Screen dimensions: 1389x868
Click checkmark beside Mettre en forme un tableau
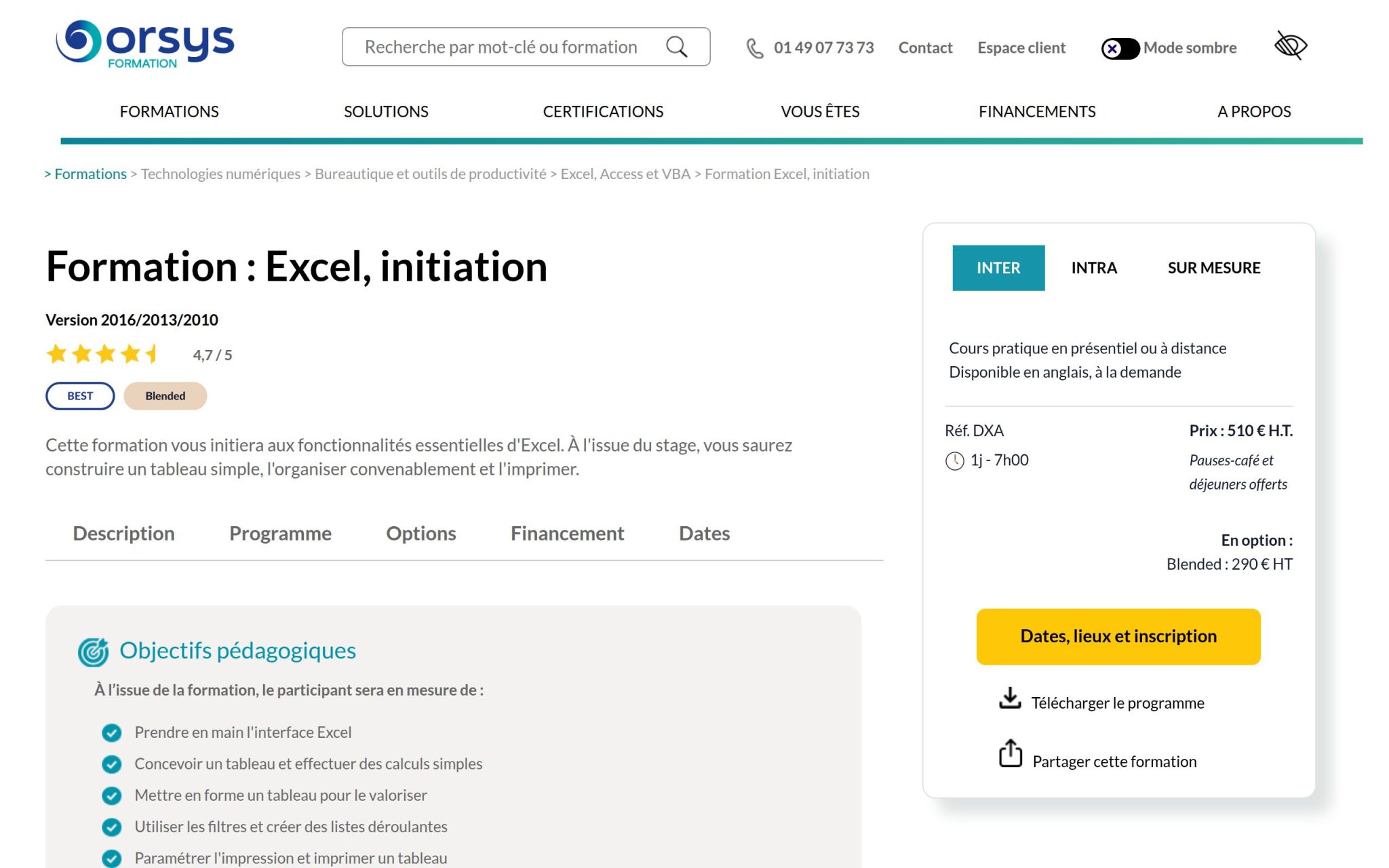coord(111,795)
